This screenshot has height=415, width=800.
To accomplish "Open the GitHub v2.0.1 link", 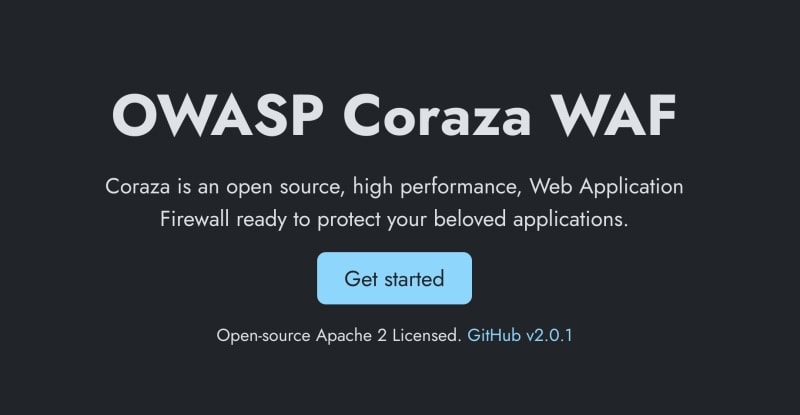I will point(519,335).
